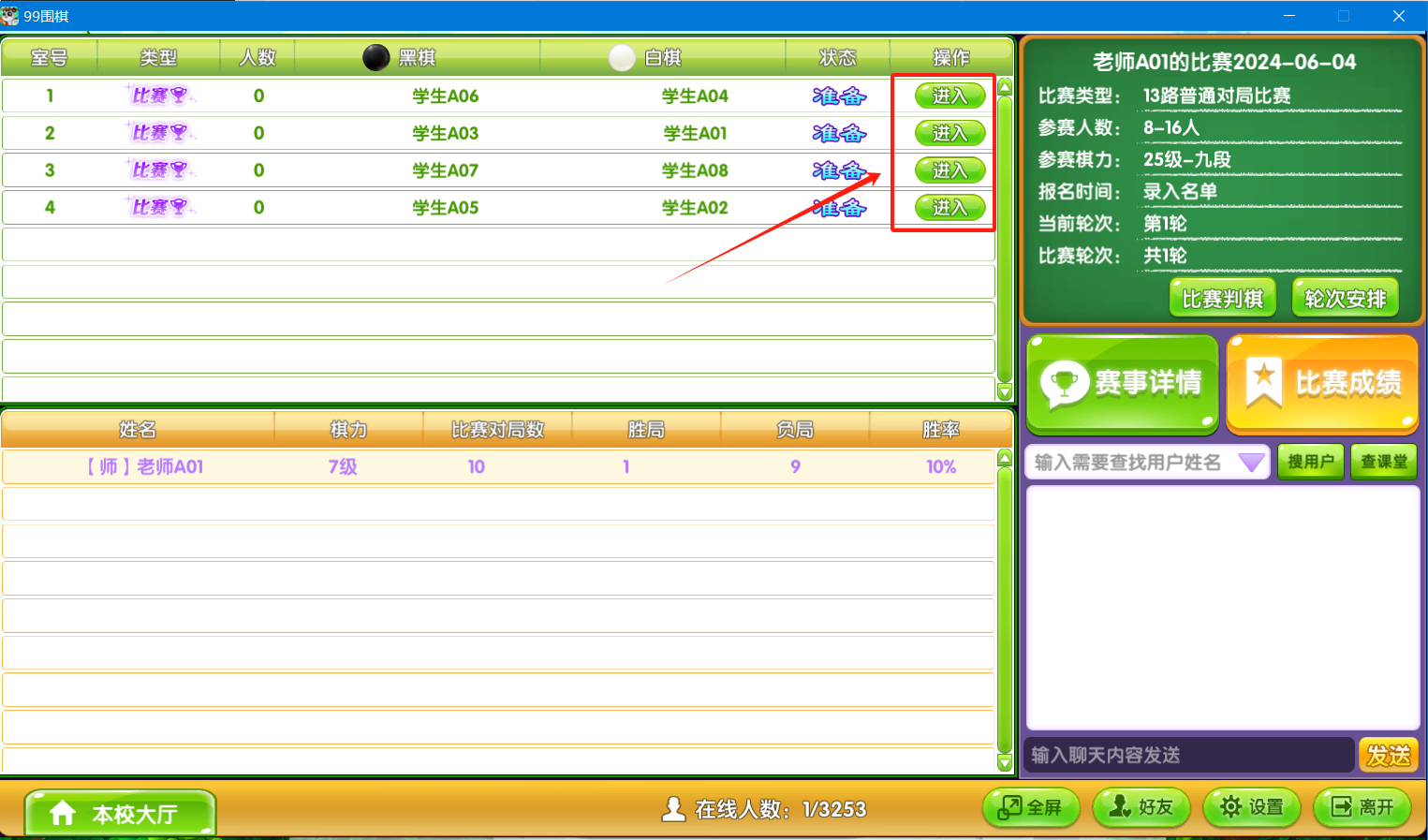Go to 本校大厅 home lobby
This screenshot has height=840, width=1428.
click(x=120, y=813)
